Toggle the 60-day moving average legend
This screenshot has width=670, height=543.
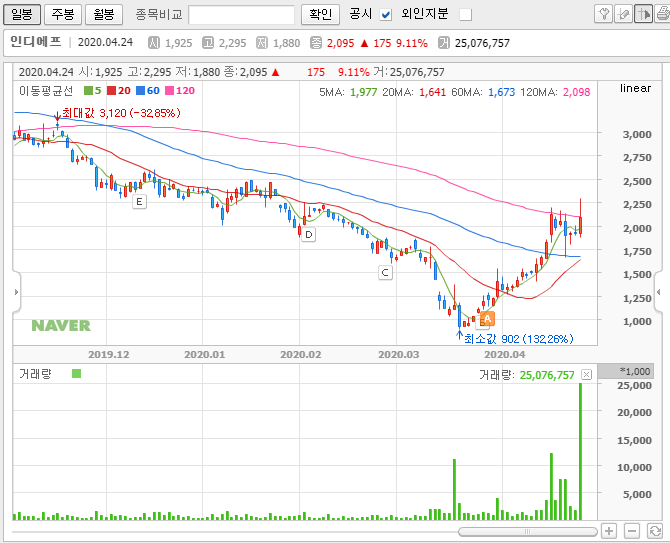tap(148, 91)
